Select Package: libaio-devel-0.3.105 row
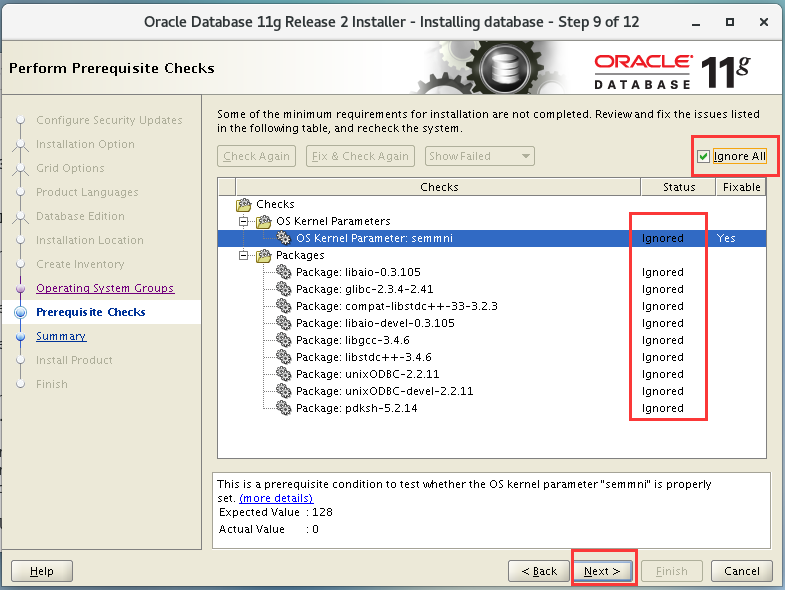This screenshot has width=785, height=590. pyautogui.click(x=492, y=323)
